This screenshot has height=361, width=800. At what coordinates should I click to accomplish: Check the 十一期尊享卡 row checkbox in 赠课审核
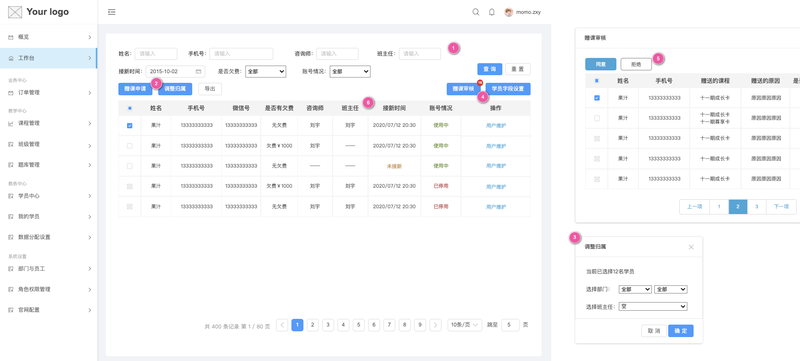[597, 118]
